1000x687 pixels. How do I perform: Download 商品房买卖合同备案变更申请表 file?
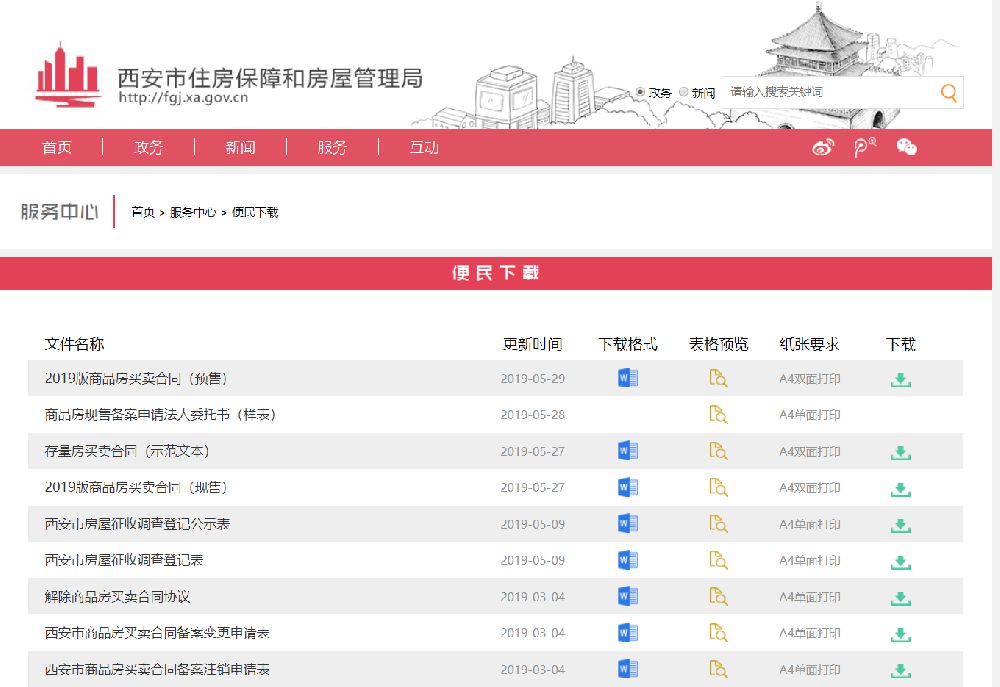click(901, 634)
